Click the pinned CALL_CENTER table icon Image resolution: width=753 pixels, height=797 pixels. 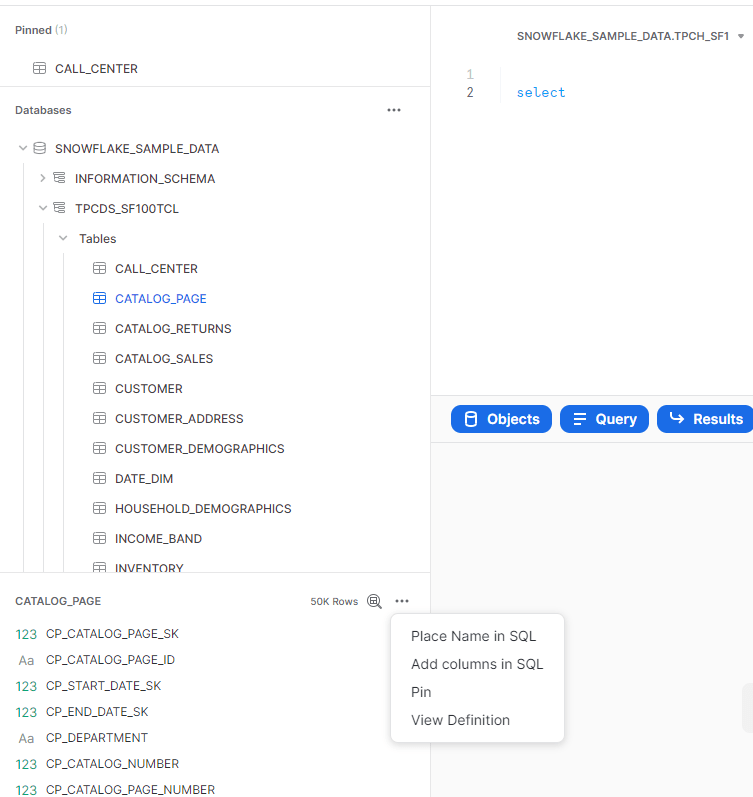(39, 69)
